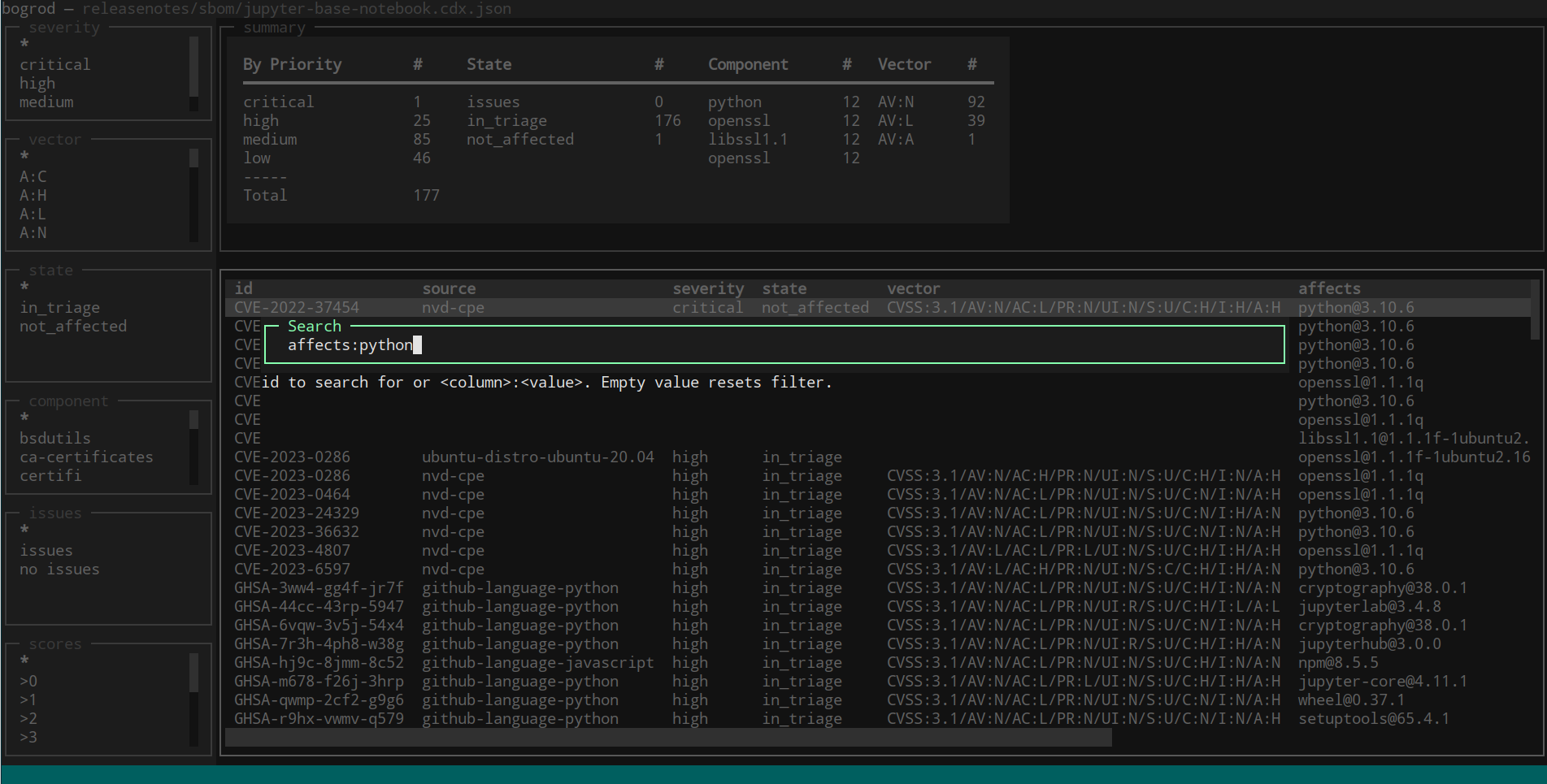1547x784 pixels.
Task: Select the GHSA-hj9c-8jmm-8c52 row
Action: pyautogui.click(x=319, y=662)
